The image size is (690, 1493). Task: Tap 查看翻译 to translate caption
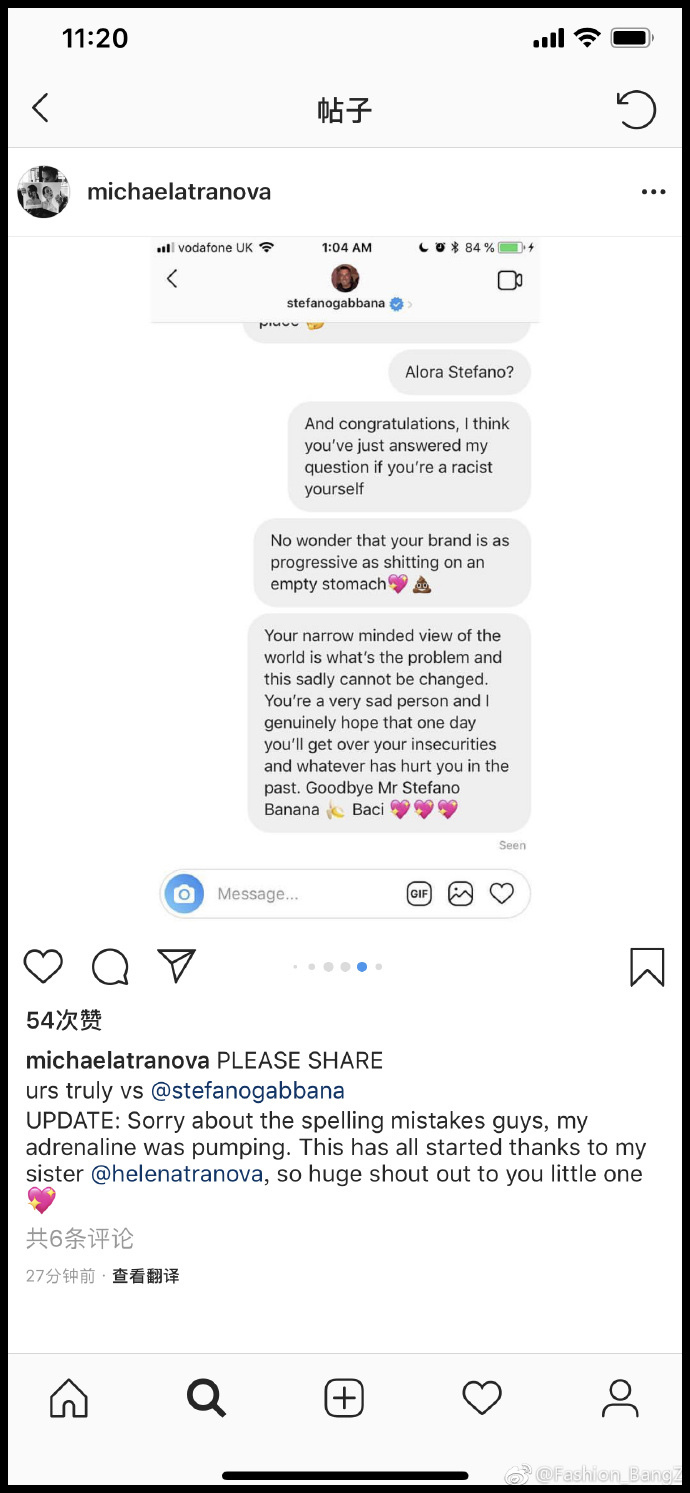[146, 1276]
